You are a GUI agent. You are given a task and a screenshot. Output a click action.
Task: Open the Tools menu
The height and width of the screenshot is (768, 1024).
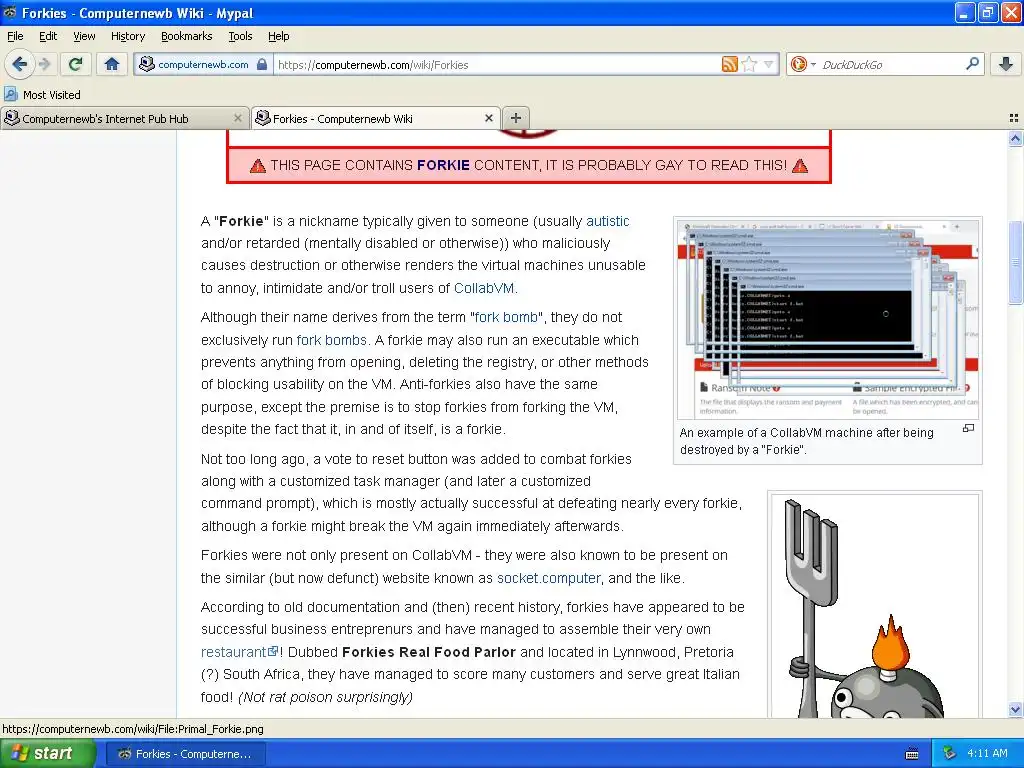(240, 36)
